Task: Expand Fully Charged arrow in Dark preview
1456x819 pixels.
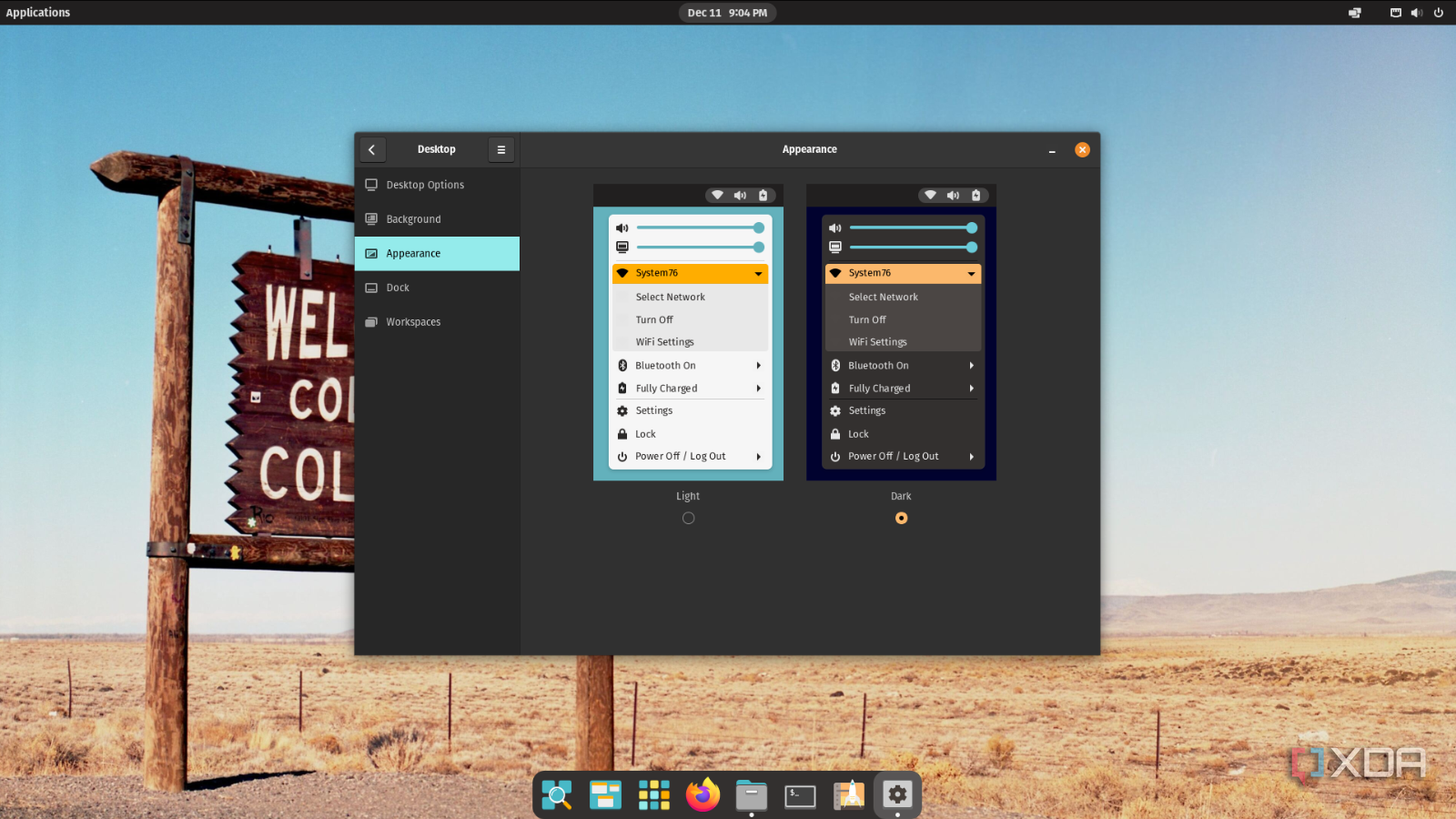Action: tap(971, 389)
